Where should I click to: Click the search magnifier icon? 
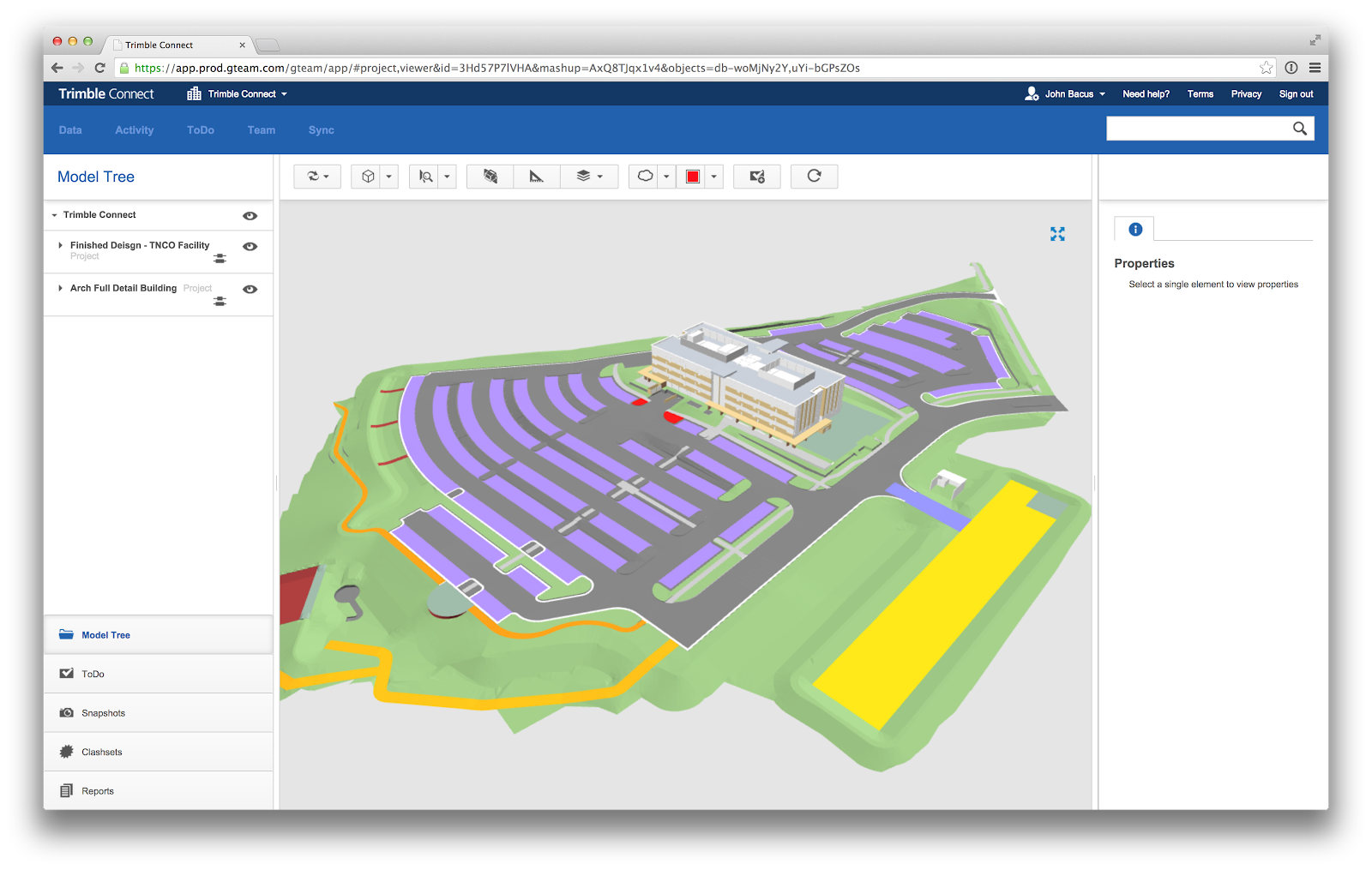click(x=1300, y=129)
